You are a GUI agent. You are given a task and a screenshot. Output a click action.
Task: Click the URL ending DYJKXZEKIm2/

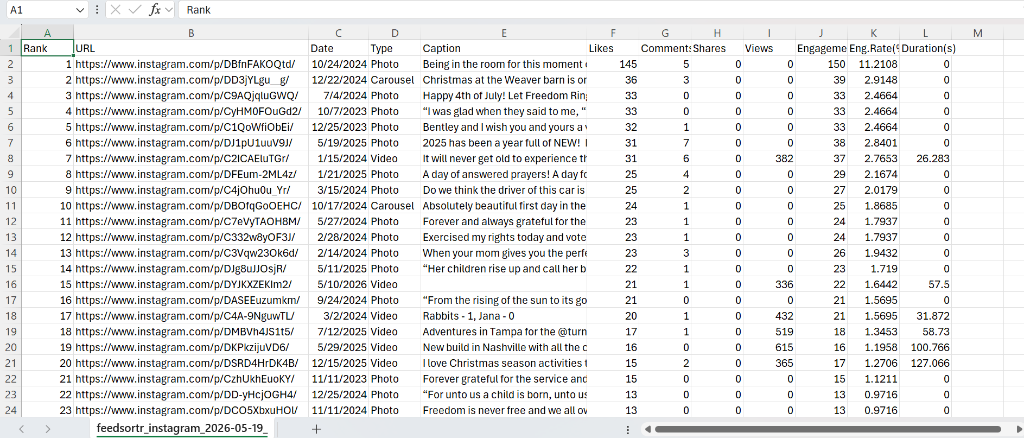point(191,284)
